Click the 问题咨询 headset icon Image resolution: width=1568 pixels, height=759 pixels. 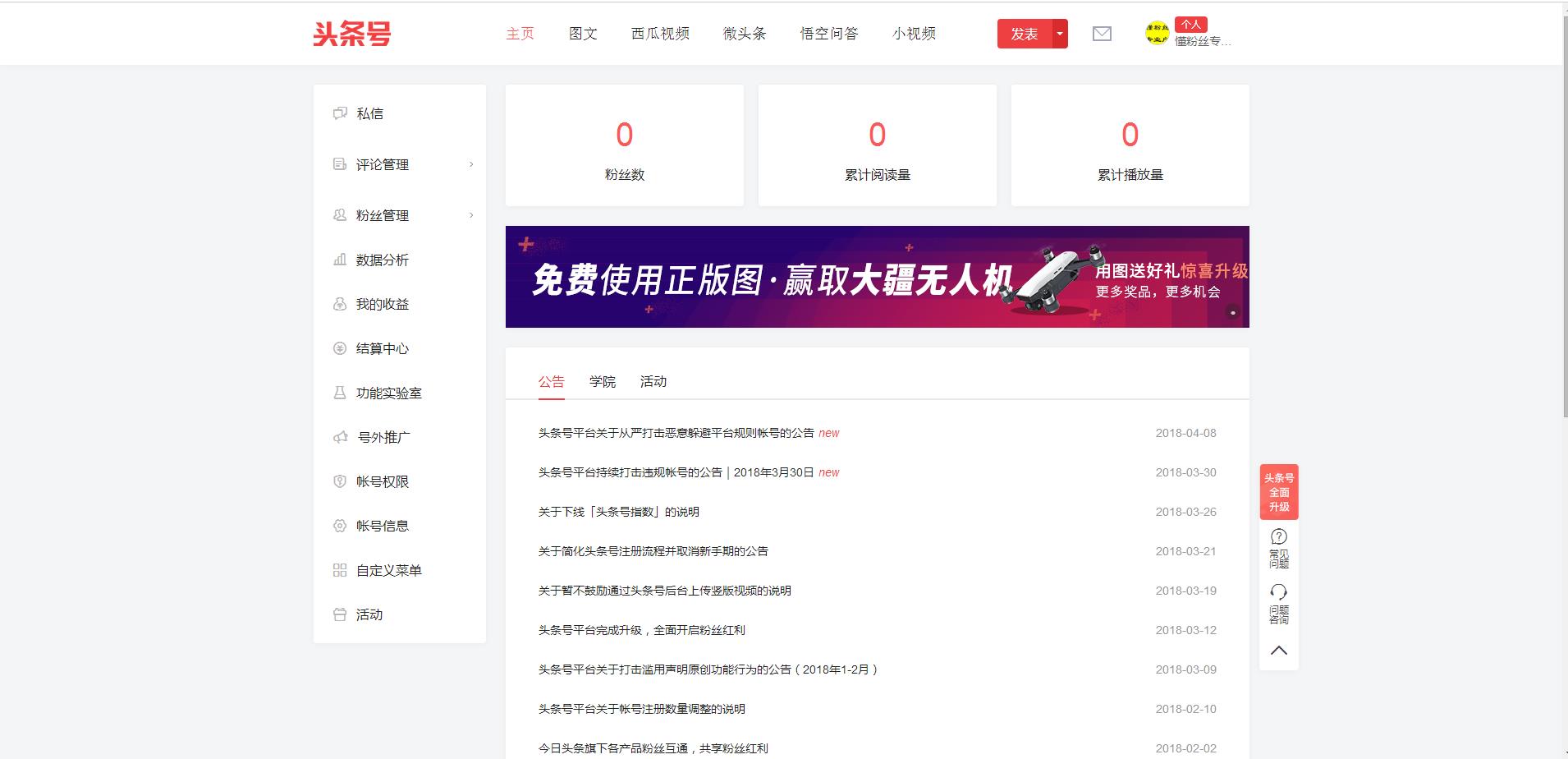click(1278, 592)
